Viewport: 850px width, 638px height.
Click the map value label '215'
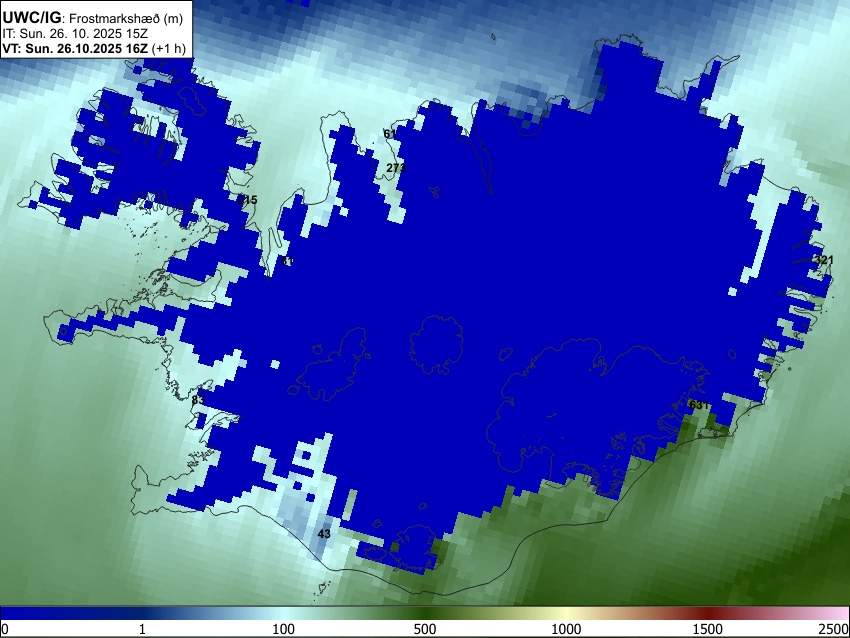click(248, 200)
